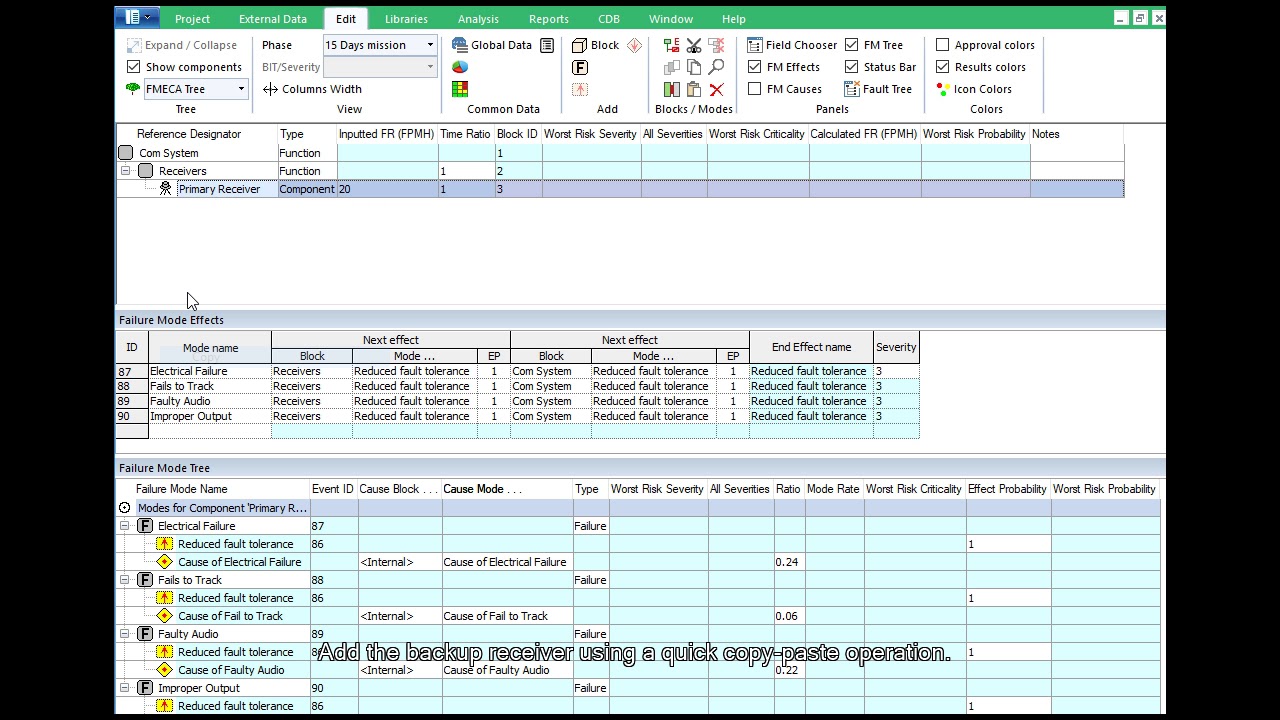
Task: Uncheck the Show components checkbox
Action: (134, 67)
